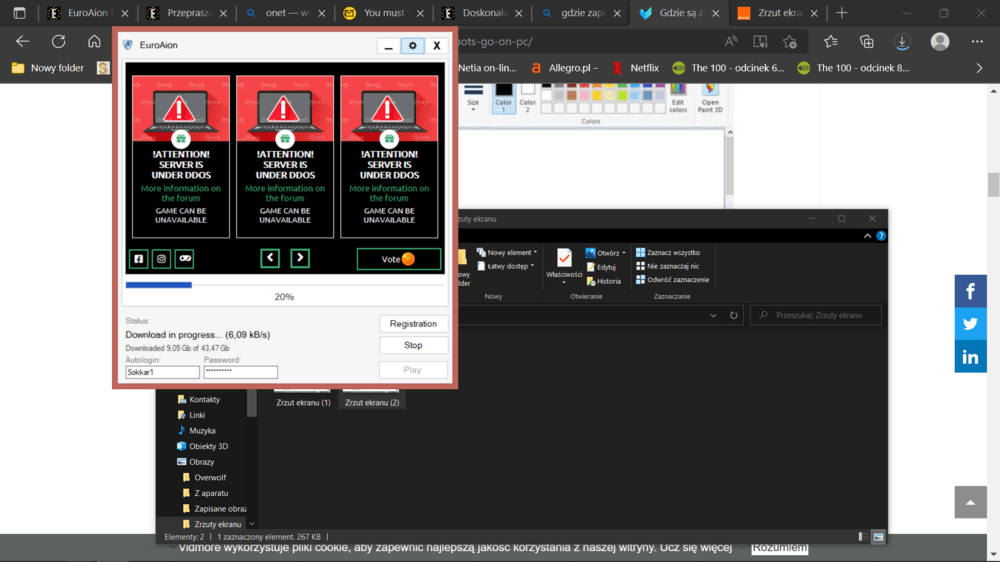Screen dimensions: 1000x562
Task: Click the gamepad icon in the launcher
Action: tap(184, 259)
